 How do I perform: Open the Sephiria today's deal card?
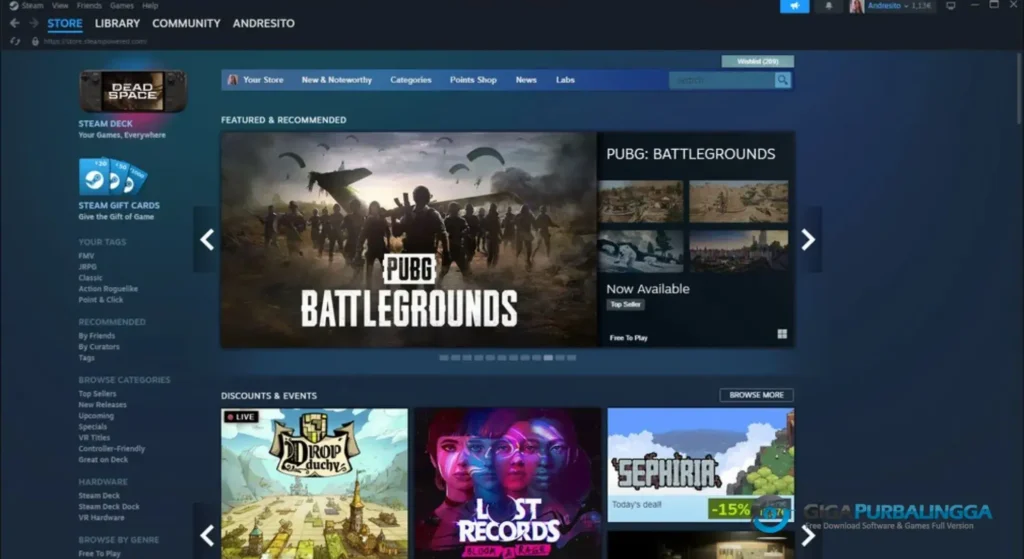(x=701, y=465)
